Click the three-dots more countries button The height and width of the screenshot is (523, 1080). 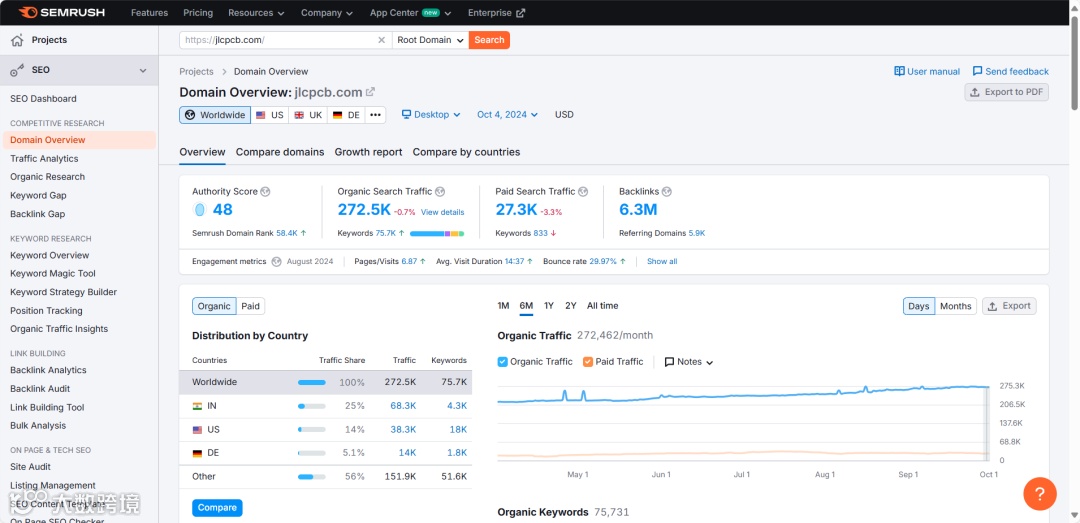(375, 115)
